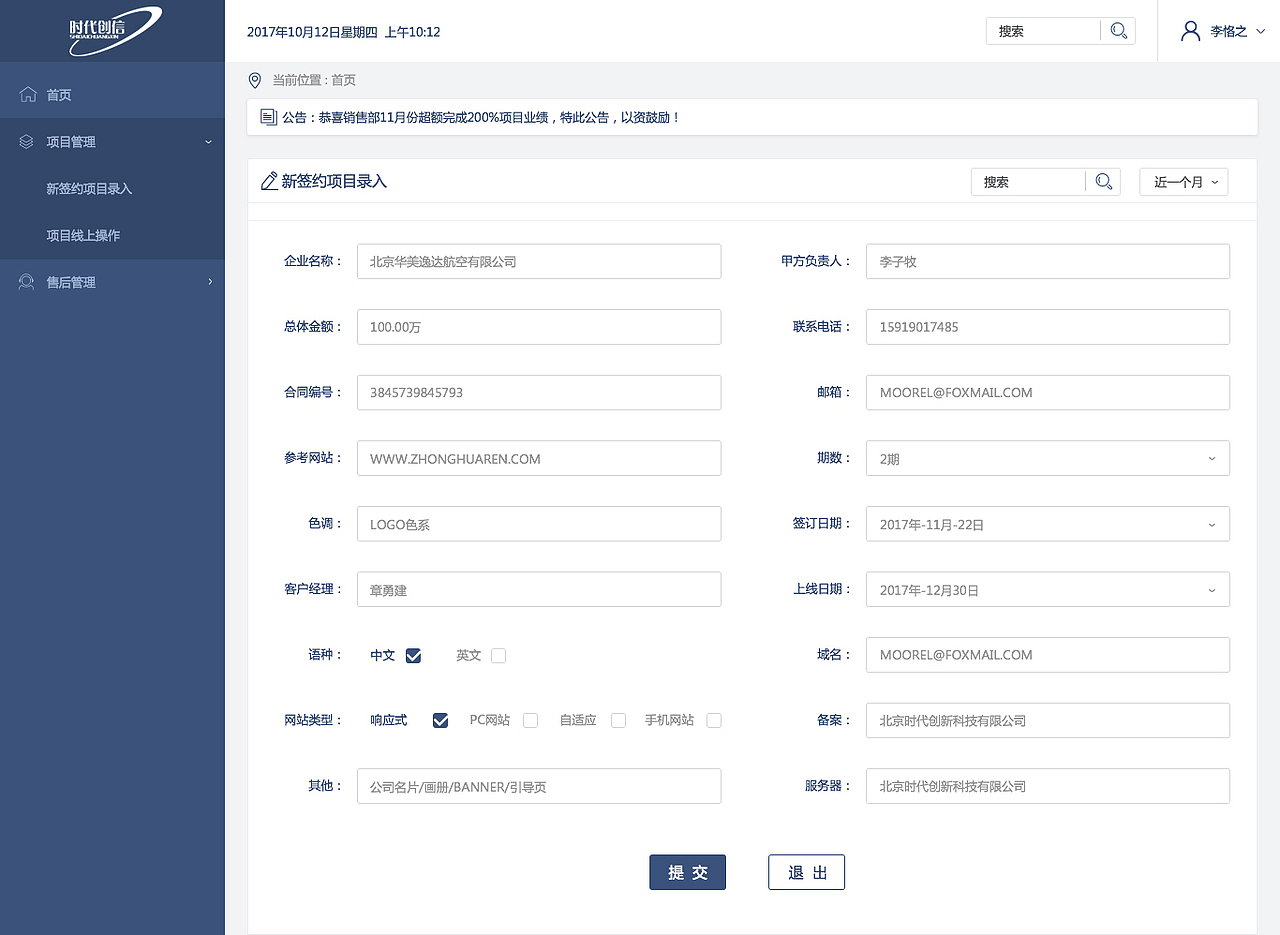This screenshot has width=1280, height=935.
Task: Click the 甲方负责人 input field
Action: click(x=1048, y=261)
